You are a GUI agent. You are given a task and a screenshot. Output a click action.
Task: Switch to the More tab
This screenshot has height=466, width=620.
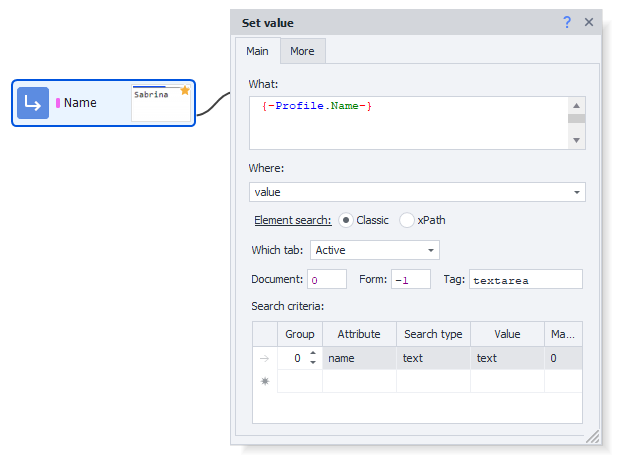[302, 51]
